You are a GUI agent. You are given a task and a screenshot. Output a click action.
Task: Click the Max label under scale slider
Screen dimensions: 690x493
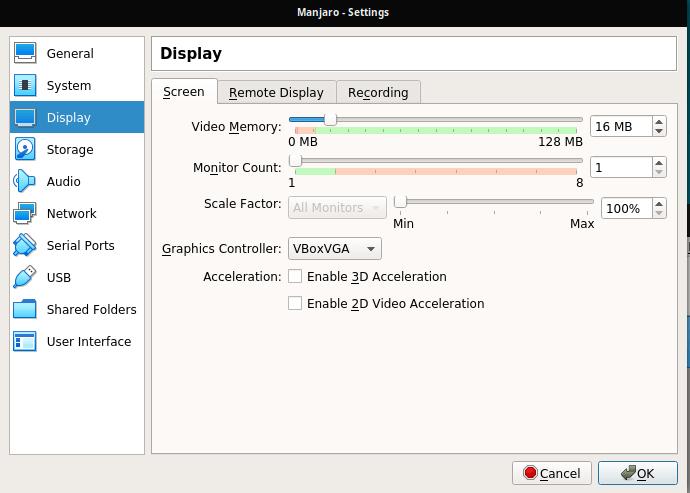point(582,224)
